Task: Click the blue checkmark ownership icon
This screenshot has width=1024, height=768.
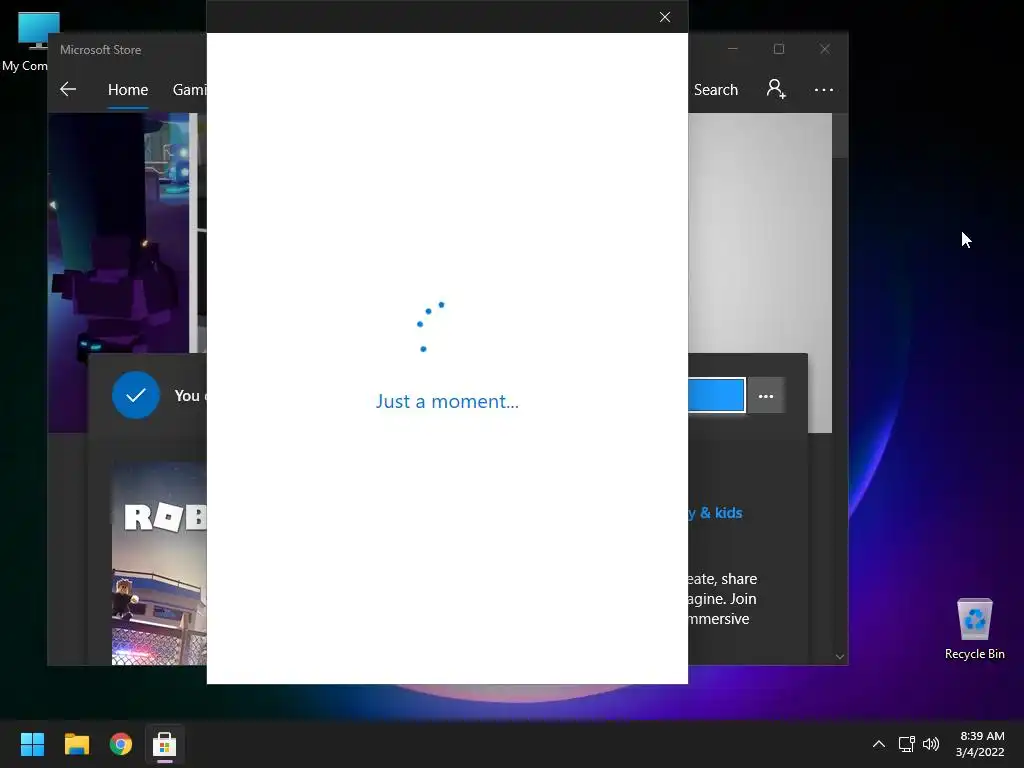Action: (x=136, y=395)
